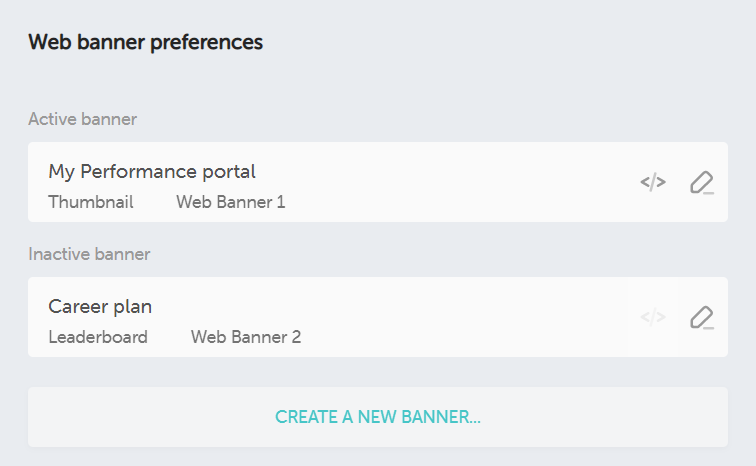Click embed code icon for My Performance portal
This screenshot has height=466, width=756.
coord(653,182)
